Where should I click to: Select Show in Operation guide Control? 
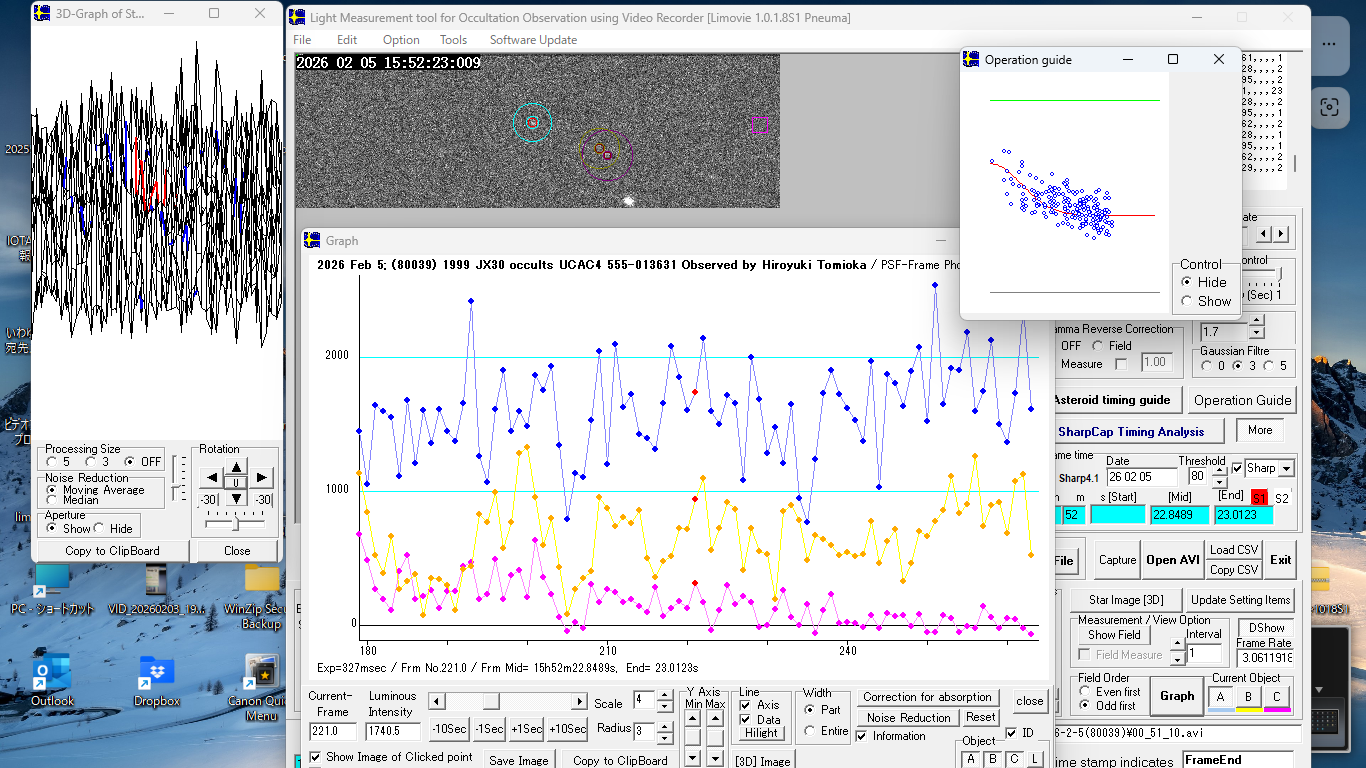pos(1187,301)
